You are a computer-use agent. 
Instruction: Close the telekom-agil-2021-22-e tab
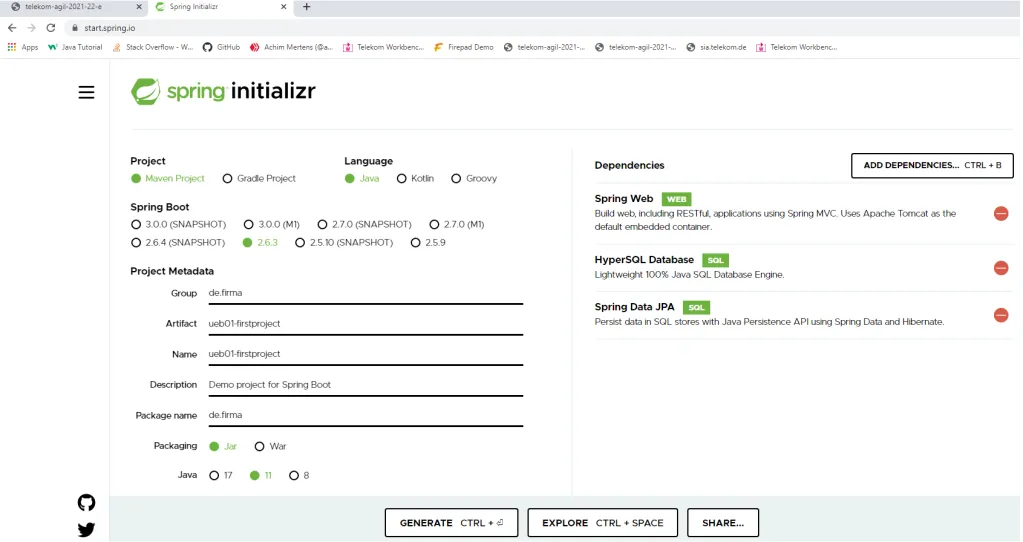pos(139,7)
